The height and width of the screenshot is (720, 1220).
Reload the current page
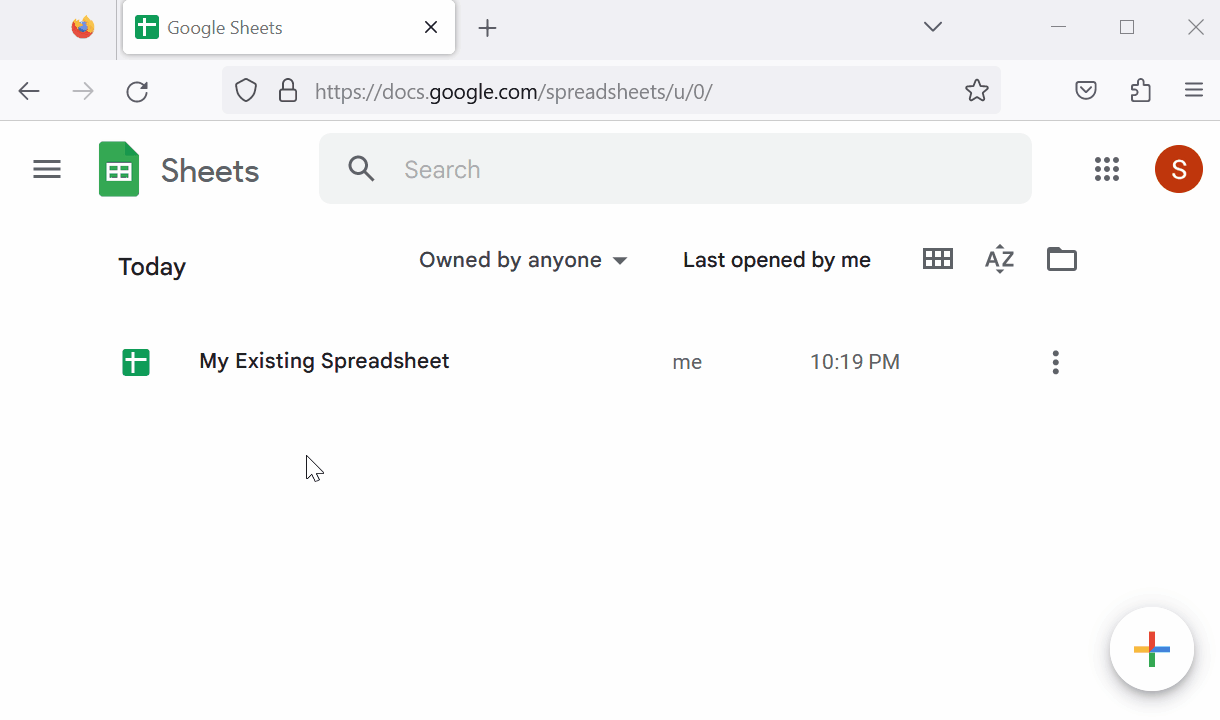point(137,92)
